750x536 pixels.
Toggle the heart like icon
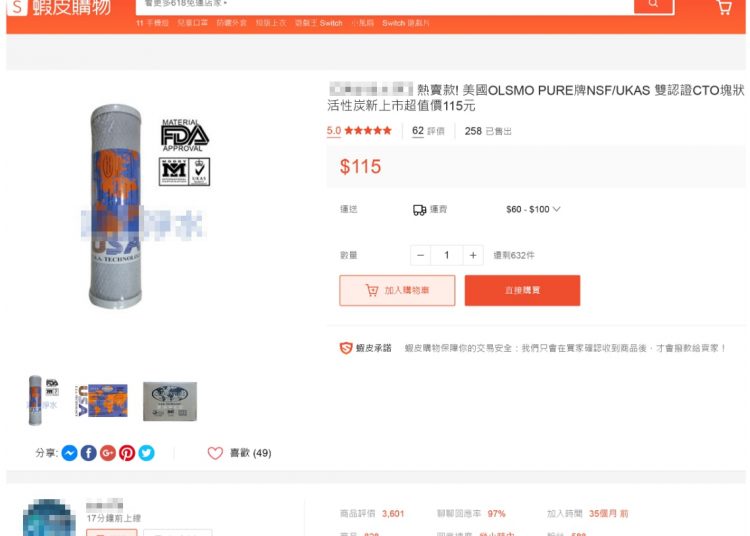215,453
